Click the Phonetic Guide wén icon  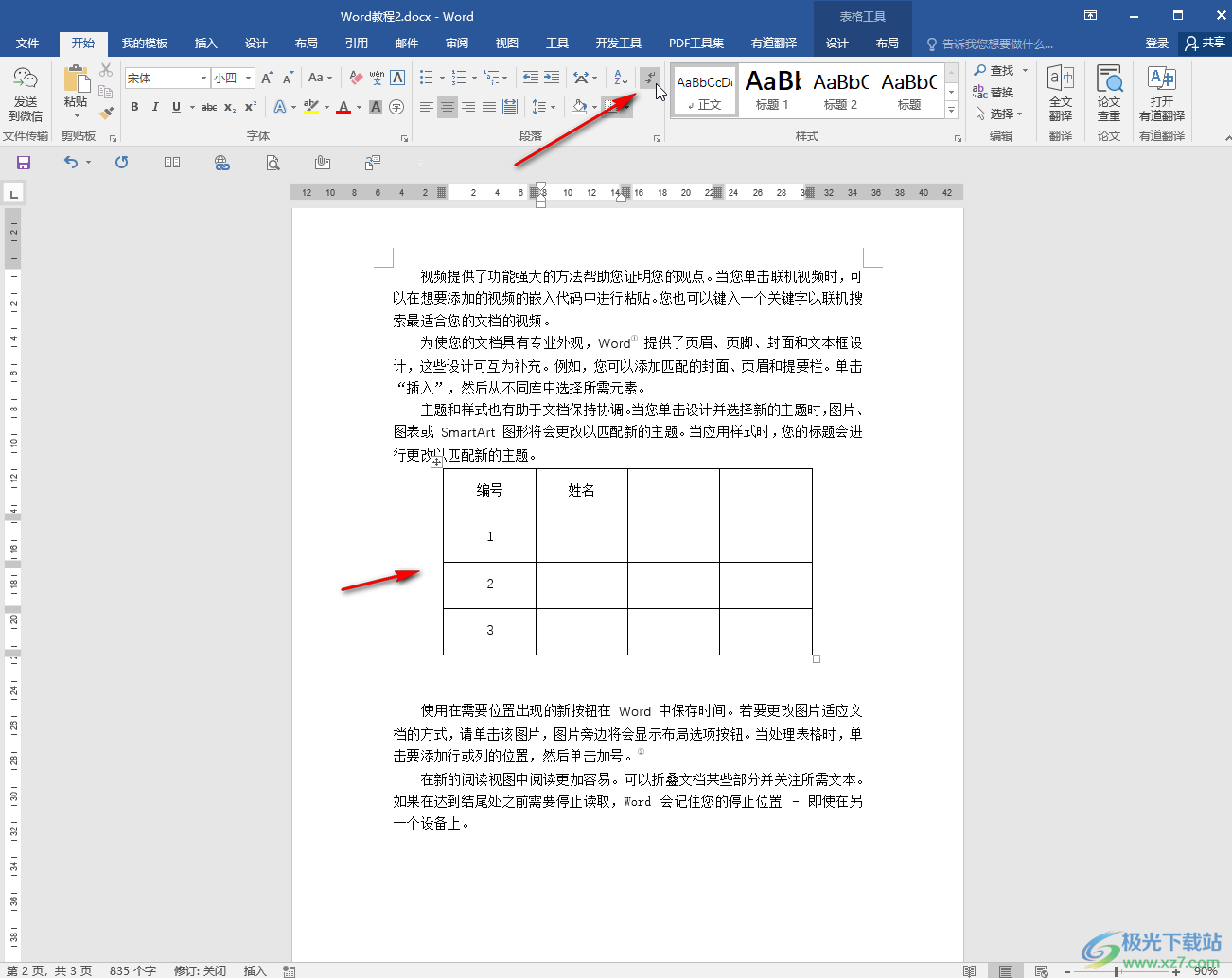[x=377, y=78]
